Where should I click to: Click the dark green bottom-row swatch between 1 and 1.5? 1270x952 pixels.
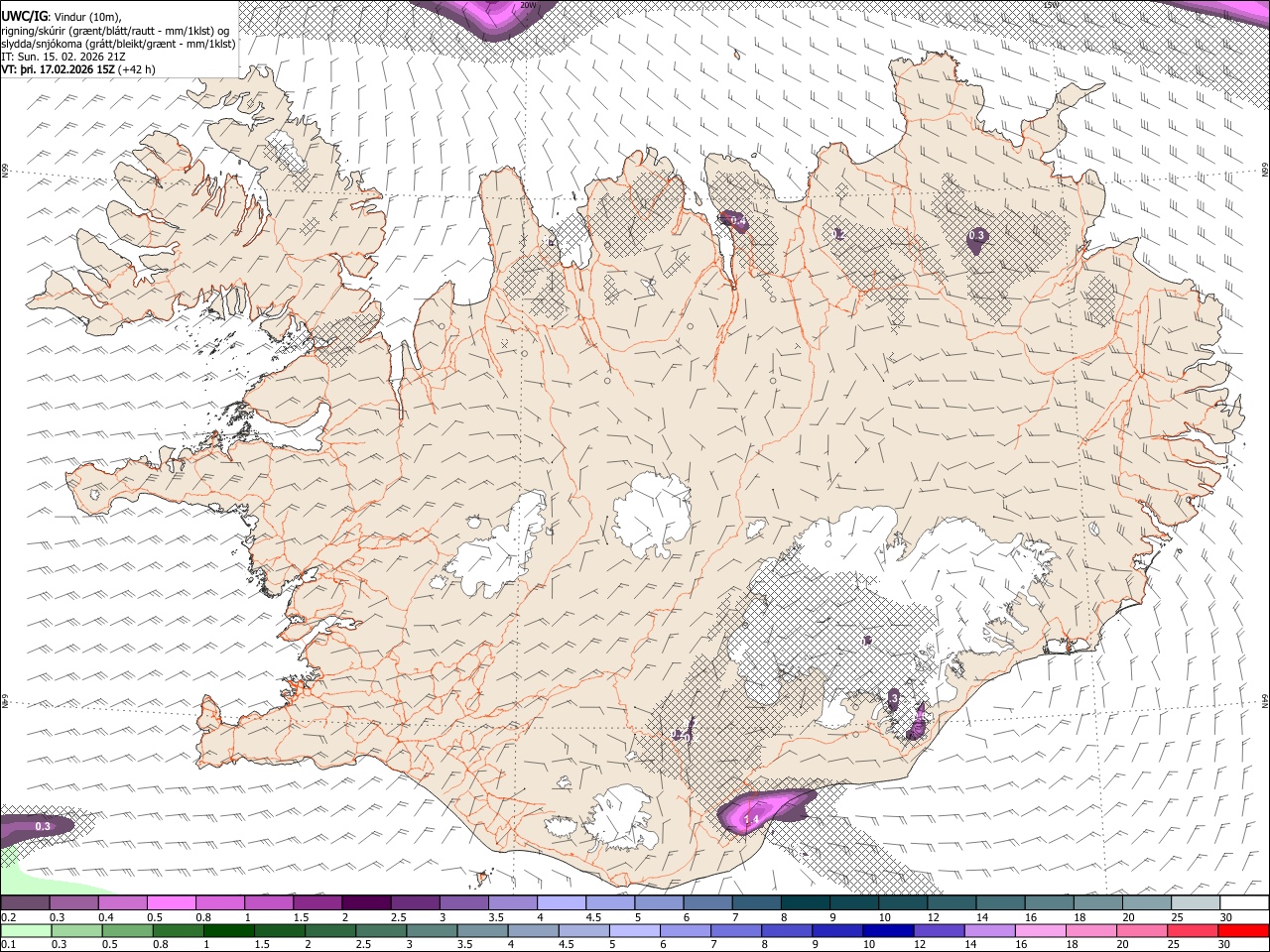(229, 931)
